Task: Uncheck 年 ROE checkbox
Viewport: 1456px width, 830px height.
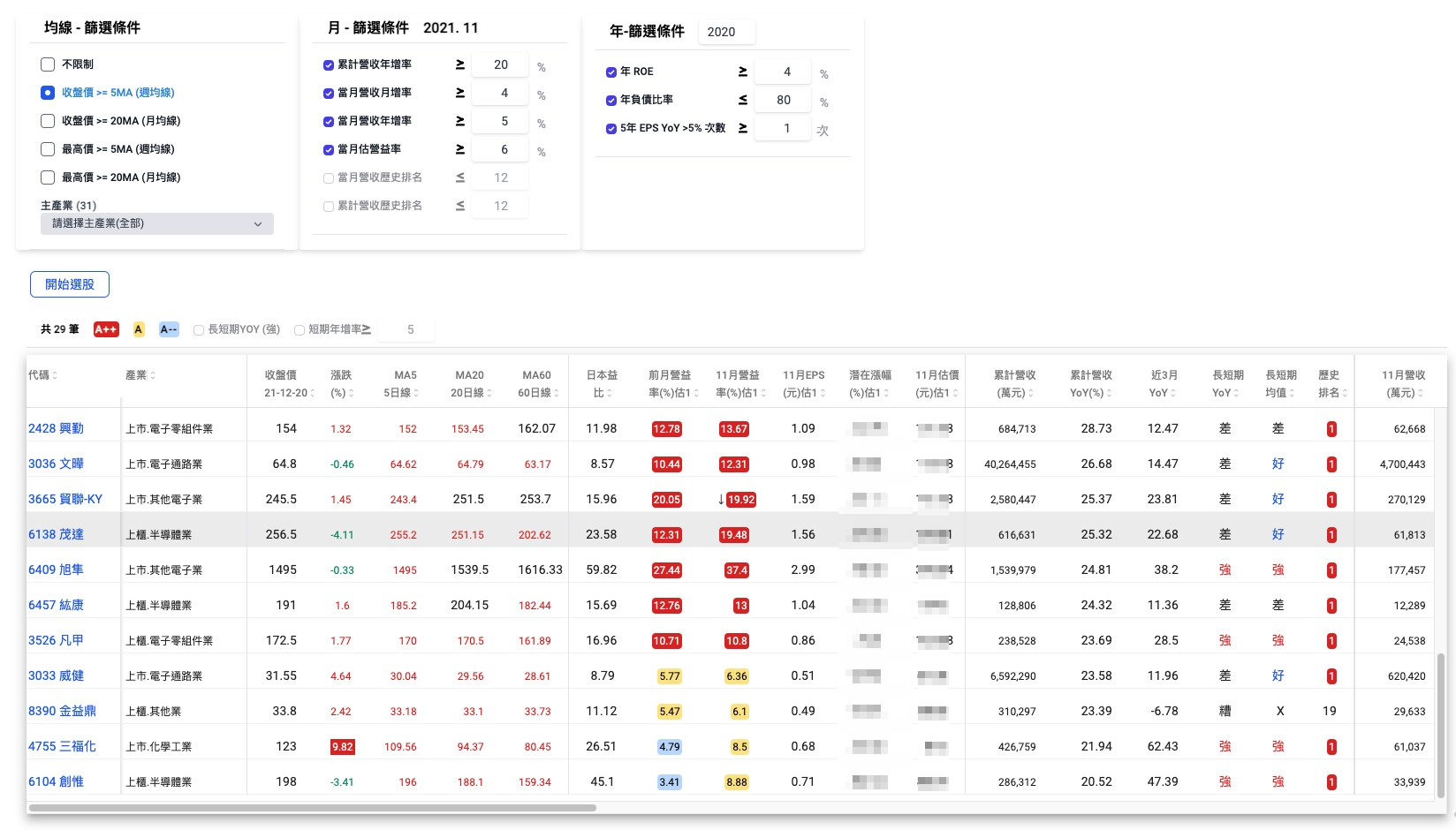Action: (611, 72)
